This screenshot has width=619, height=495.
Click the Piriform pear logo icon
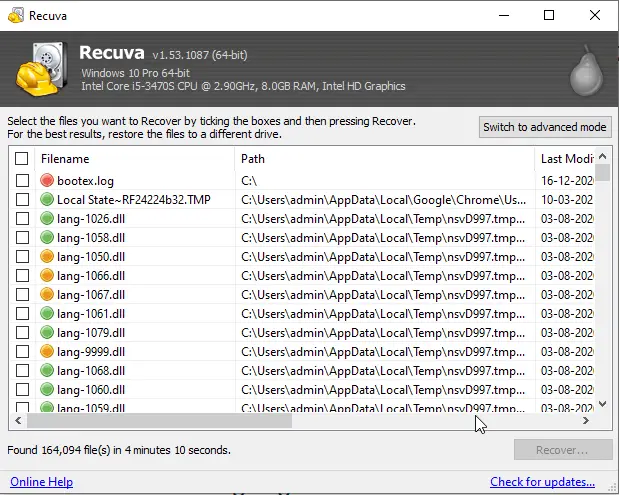click(586, 71)
